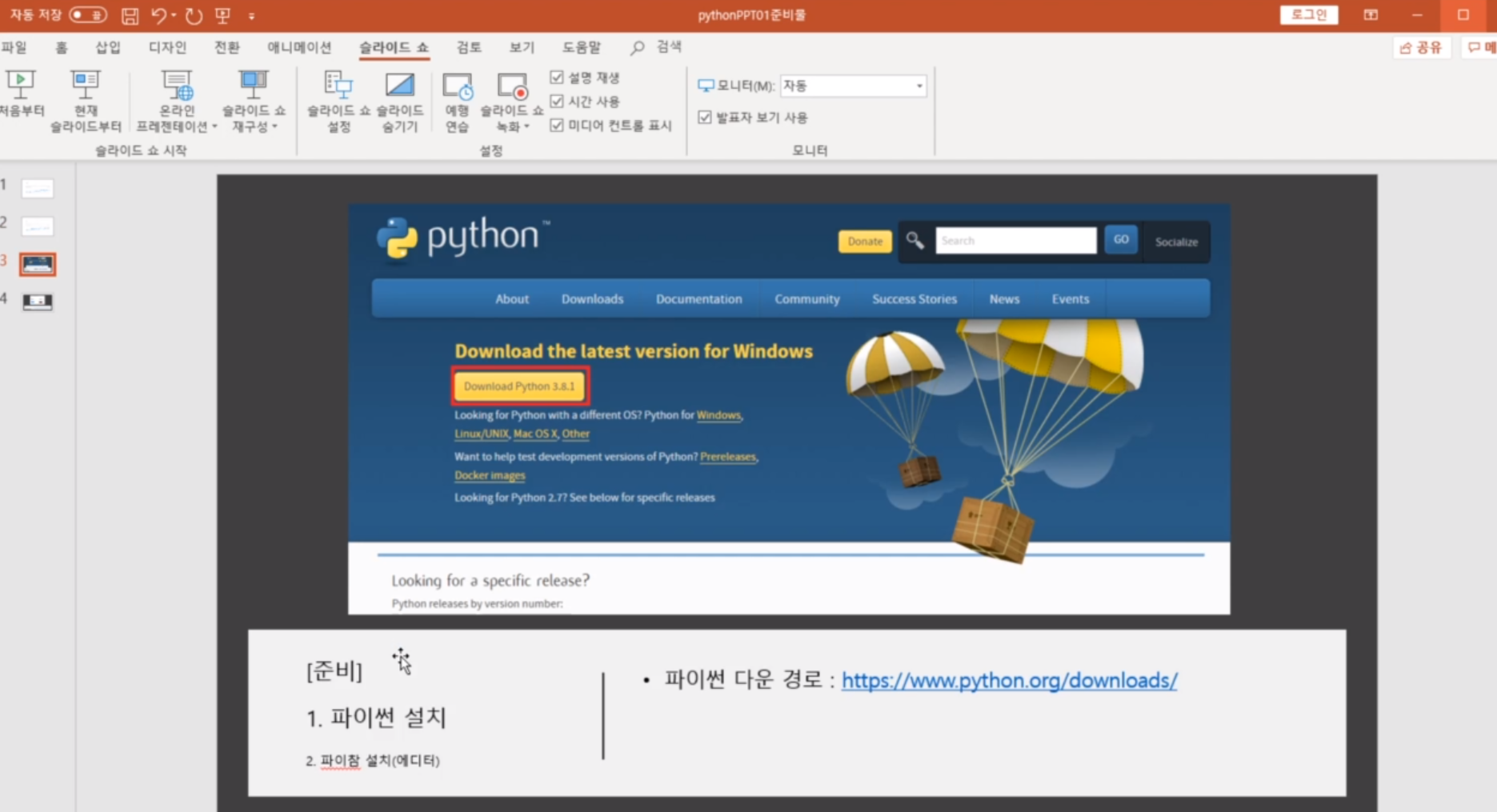Start slideshow from beginning icon

point(20,83)
